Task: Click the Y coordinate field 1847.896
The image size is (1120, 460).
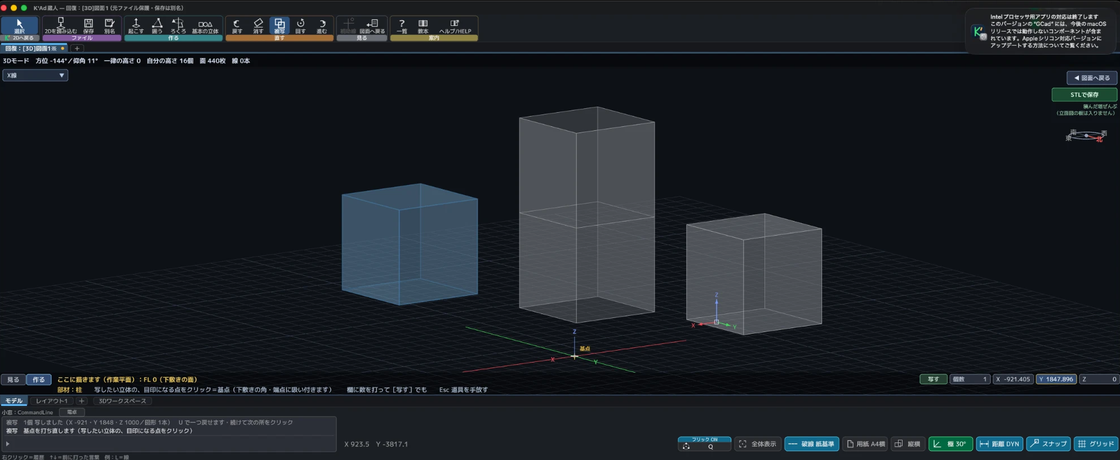Action: pyautogui.click(x=1056, y=379)
